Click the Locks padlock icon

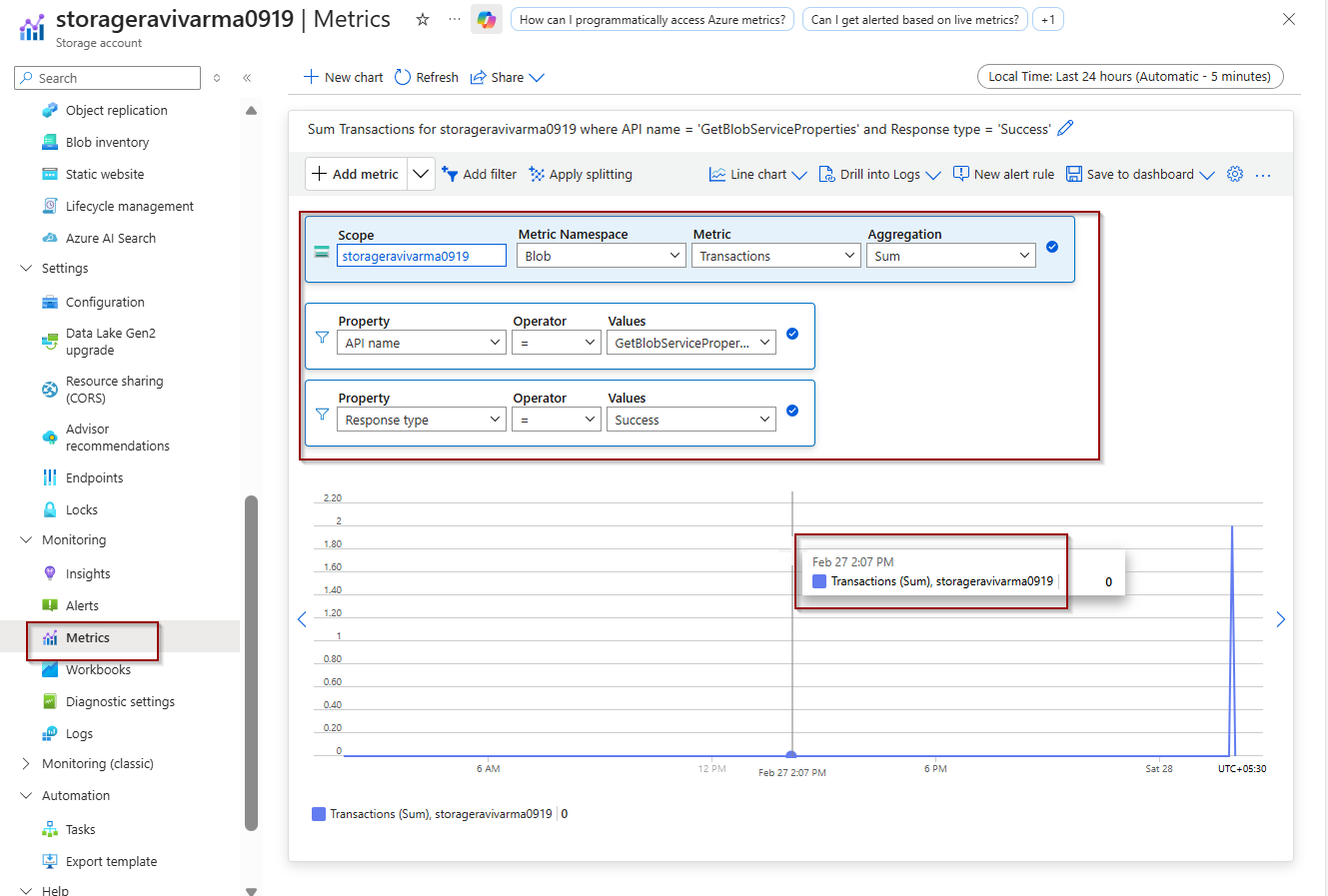pos(50,509)
